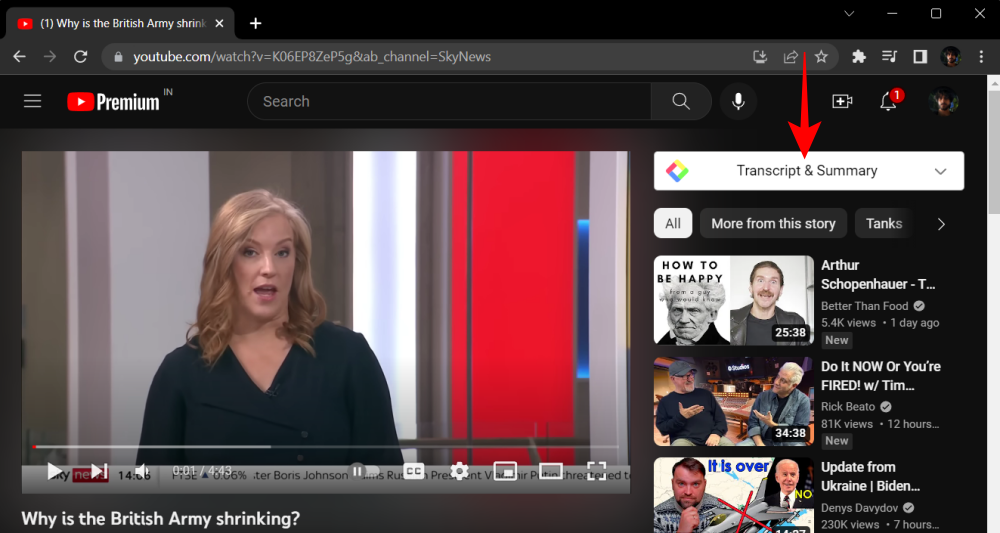Toggle the autoplay switch in player
Viewport: 1000px width, 533px height.
357,471
